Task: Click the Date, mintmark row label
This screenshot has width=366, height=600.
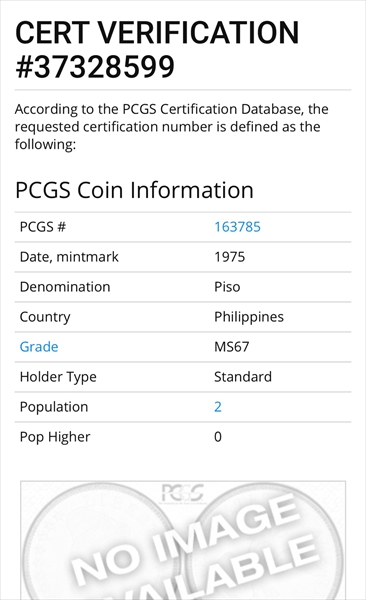Action: click(x=69, y=257)
